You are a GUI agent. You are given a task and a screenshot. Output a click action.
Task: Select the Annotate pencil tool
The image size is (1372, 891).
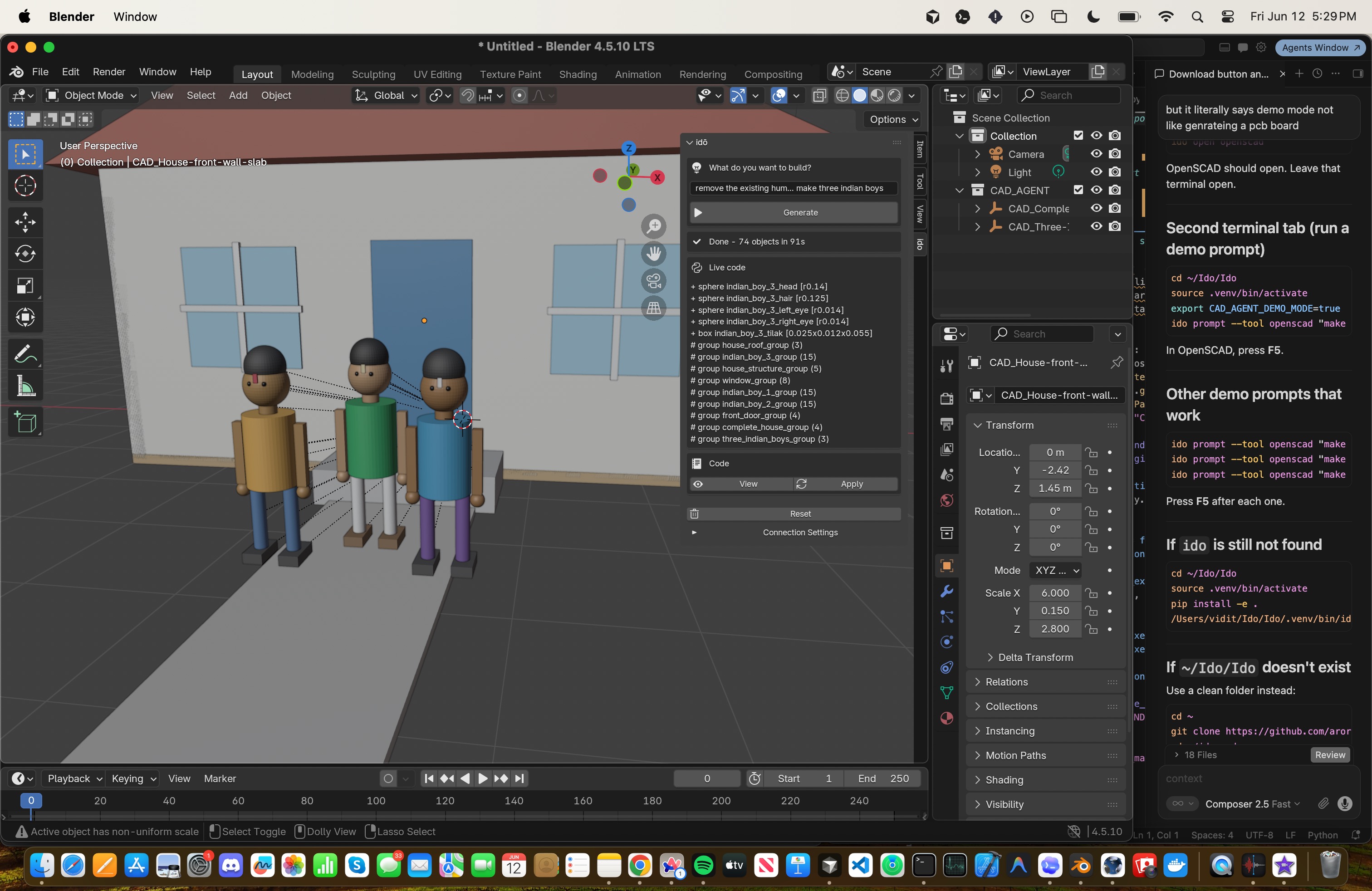pyautogui.click(x=25, y=354)
